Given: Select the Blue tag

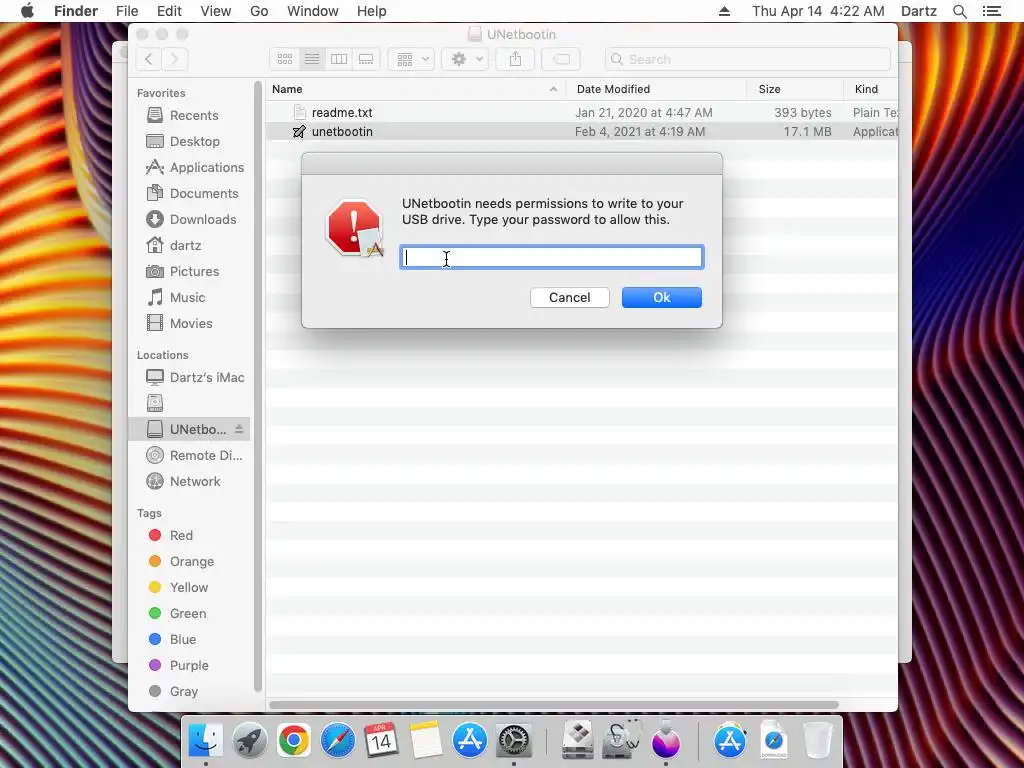Looking at the screenshot, I should pos(172,639).
